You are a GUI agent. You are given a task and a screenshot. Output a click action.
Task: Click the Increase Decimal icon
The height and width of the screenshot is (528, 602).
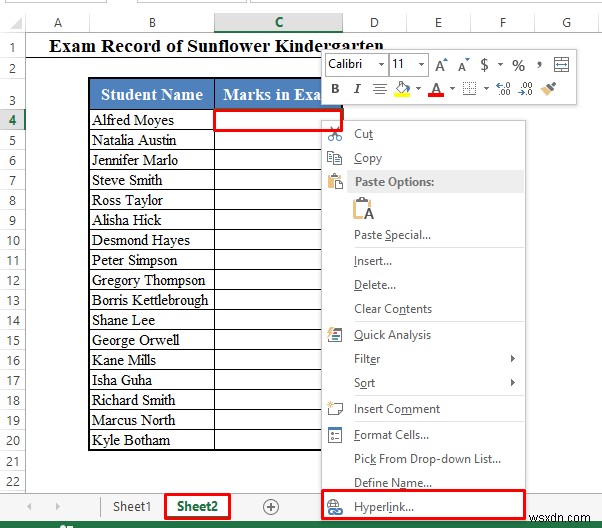pos(503,89)
